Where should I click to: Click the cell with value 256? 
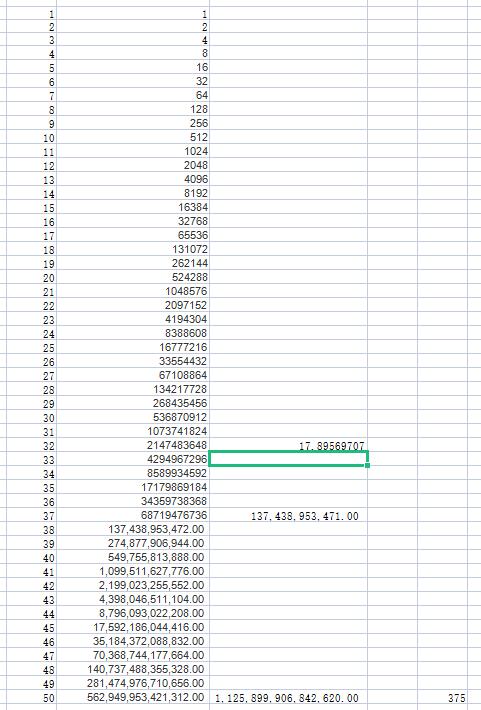click(x=133, y=123)
